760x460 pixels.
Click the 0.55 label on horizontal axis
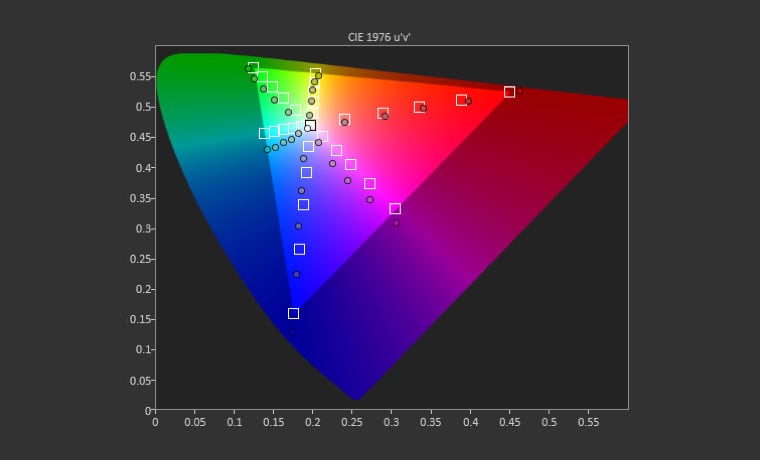[588, 423]
